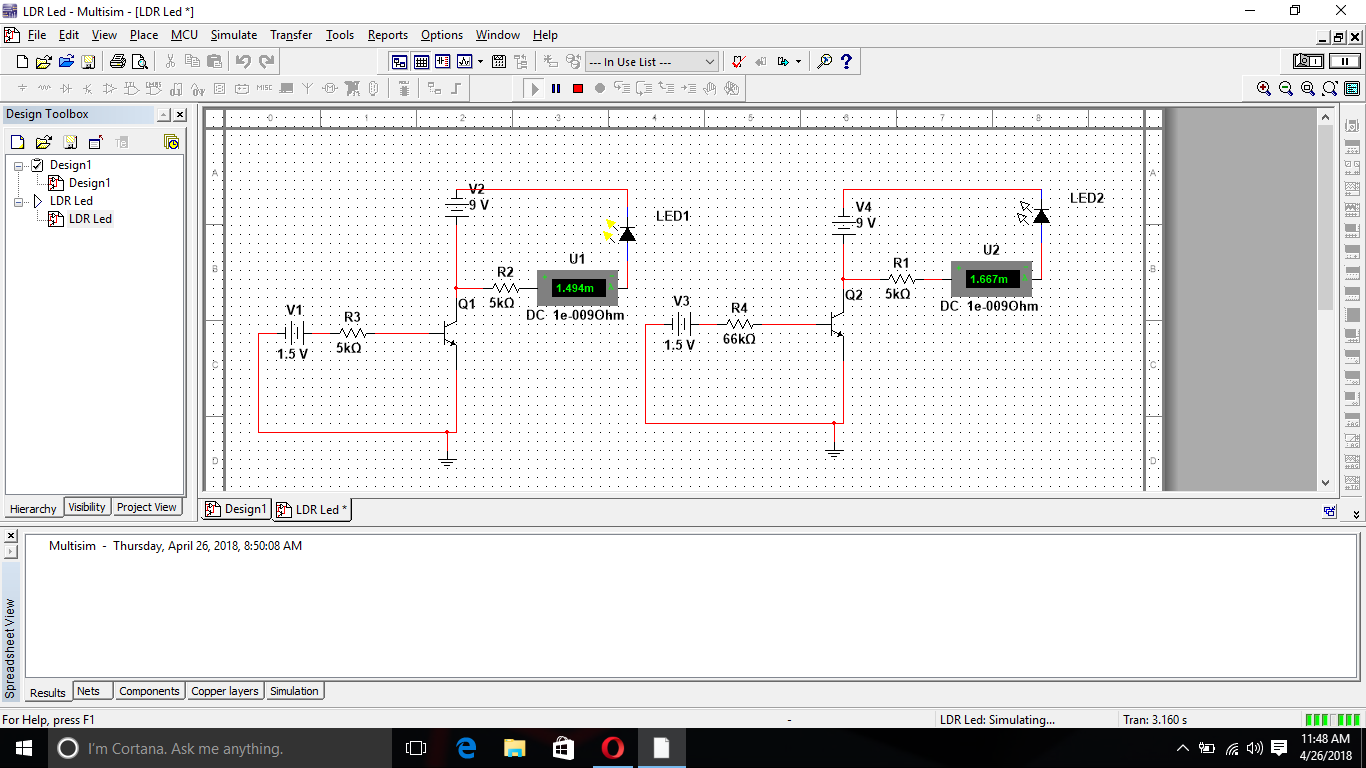The height and width of the screenshot is (768, 1366).
Task: Switch to the Hierarchy tab
Action: click(x=33, y=509)
